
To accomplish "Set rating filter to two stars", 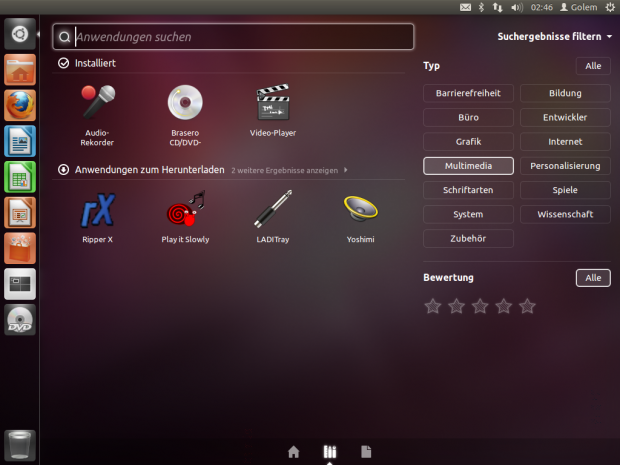I will (x=456, y=306).
